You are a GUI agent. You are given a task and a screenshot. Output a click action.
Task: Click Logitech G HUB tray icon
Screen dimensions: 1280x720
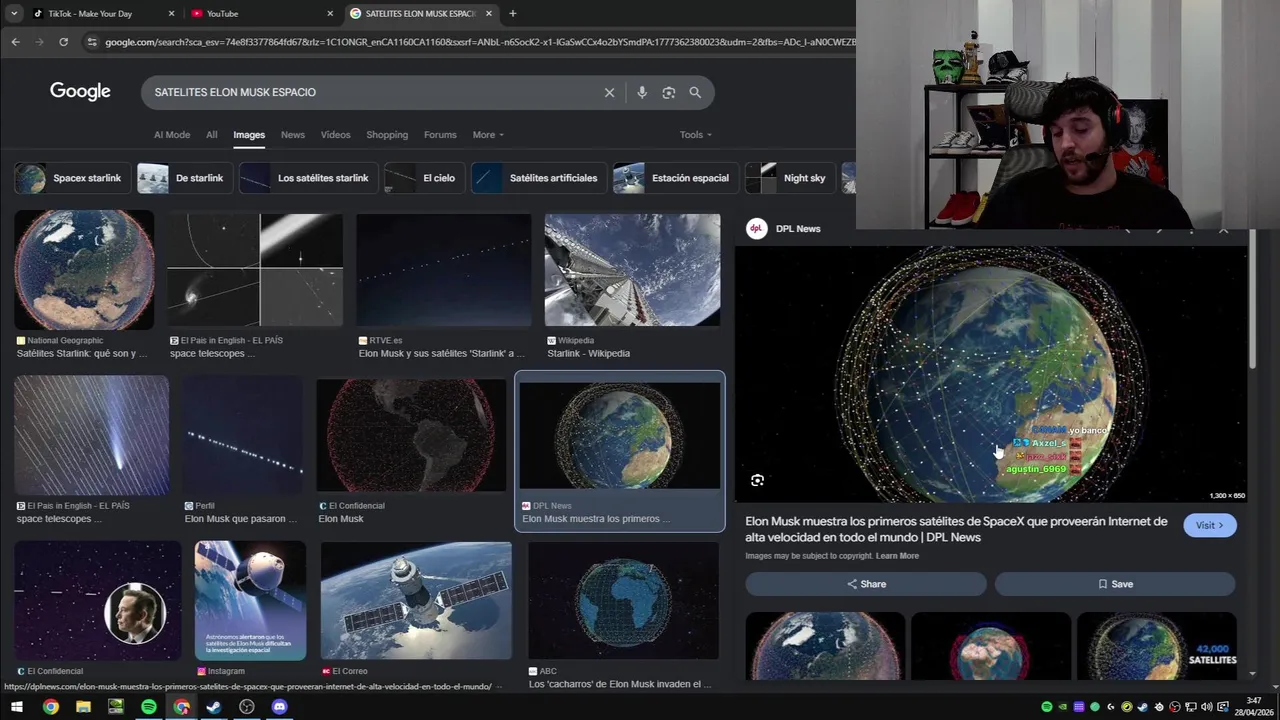1111,707
